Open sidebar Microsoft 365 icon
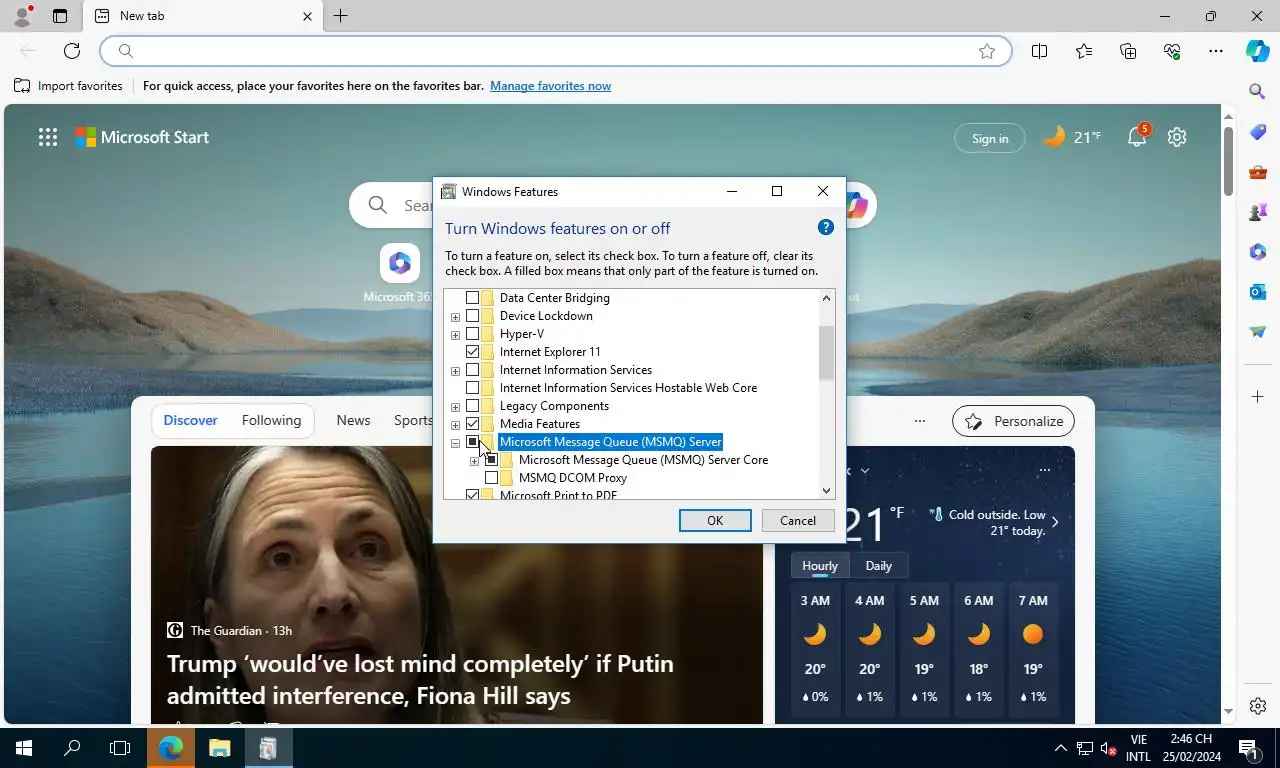 point(1258,252)
